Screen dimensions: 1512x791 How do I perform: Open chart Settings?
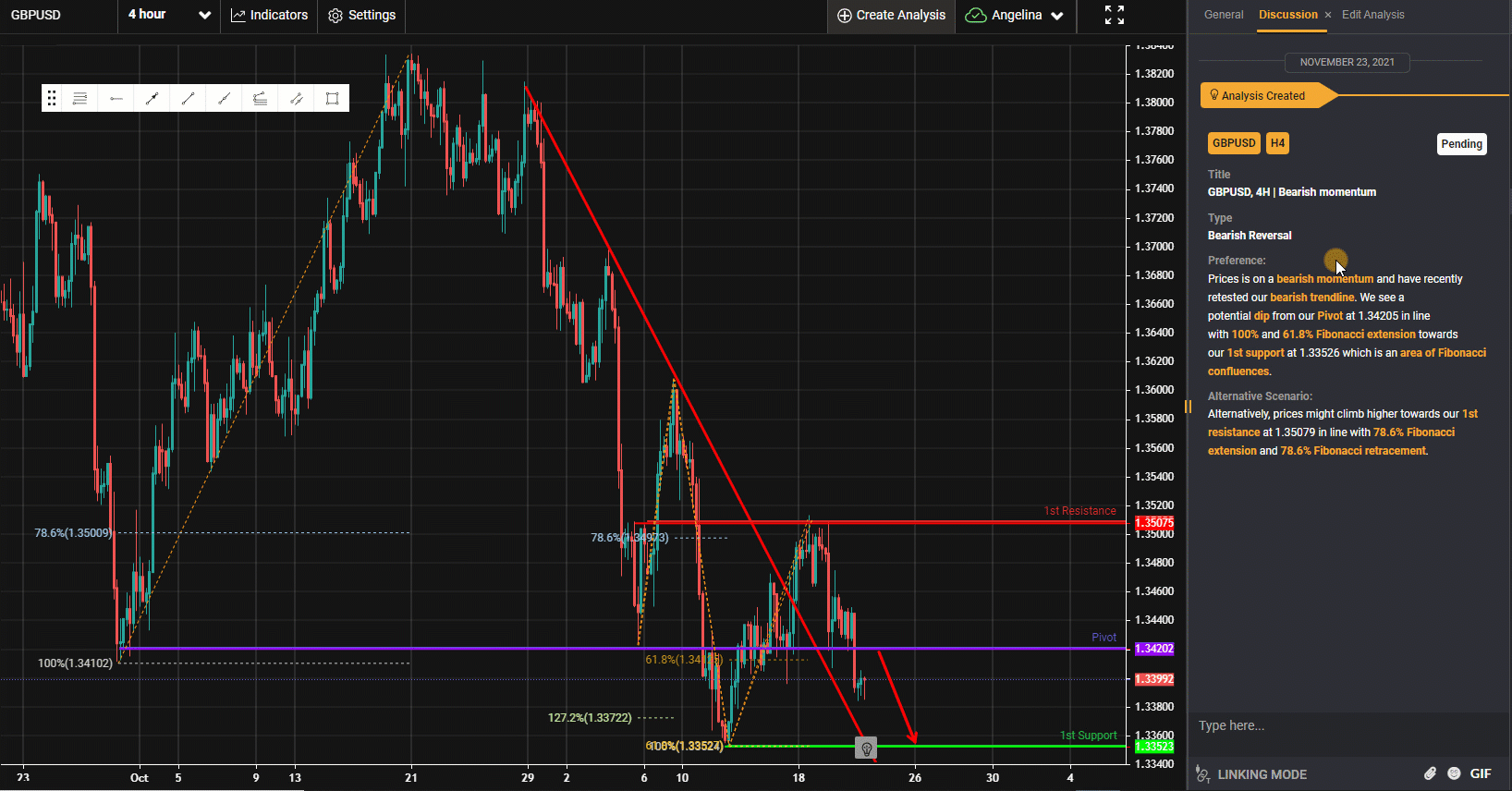(362, 15)
